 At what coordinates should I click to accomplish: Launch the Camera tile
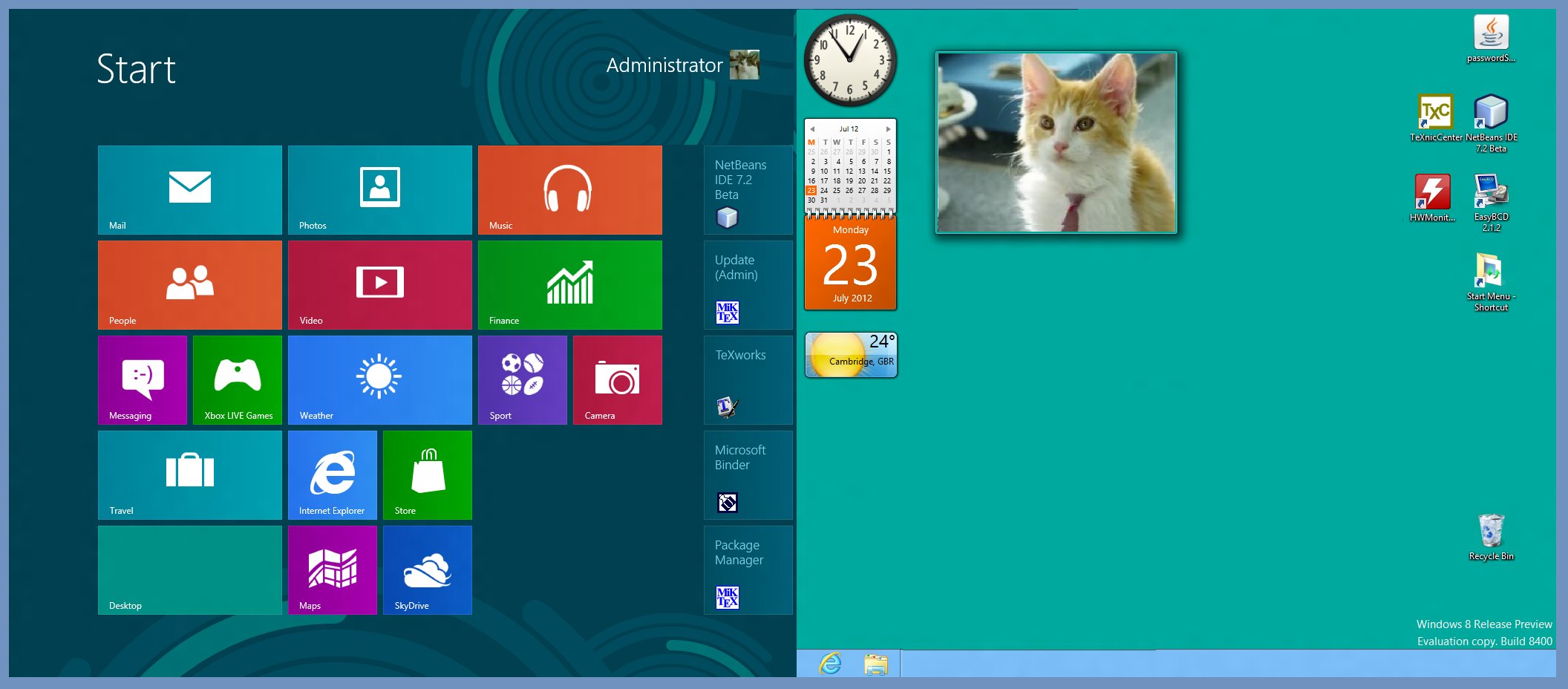(618, 380)
